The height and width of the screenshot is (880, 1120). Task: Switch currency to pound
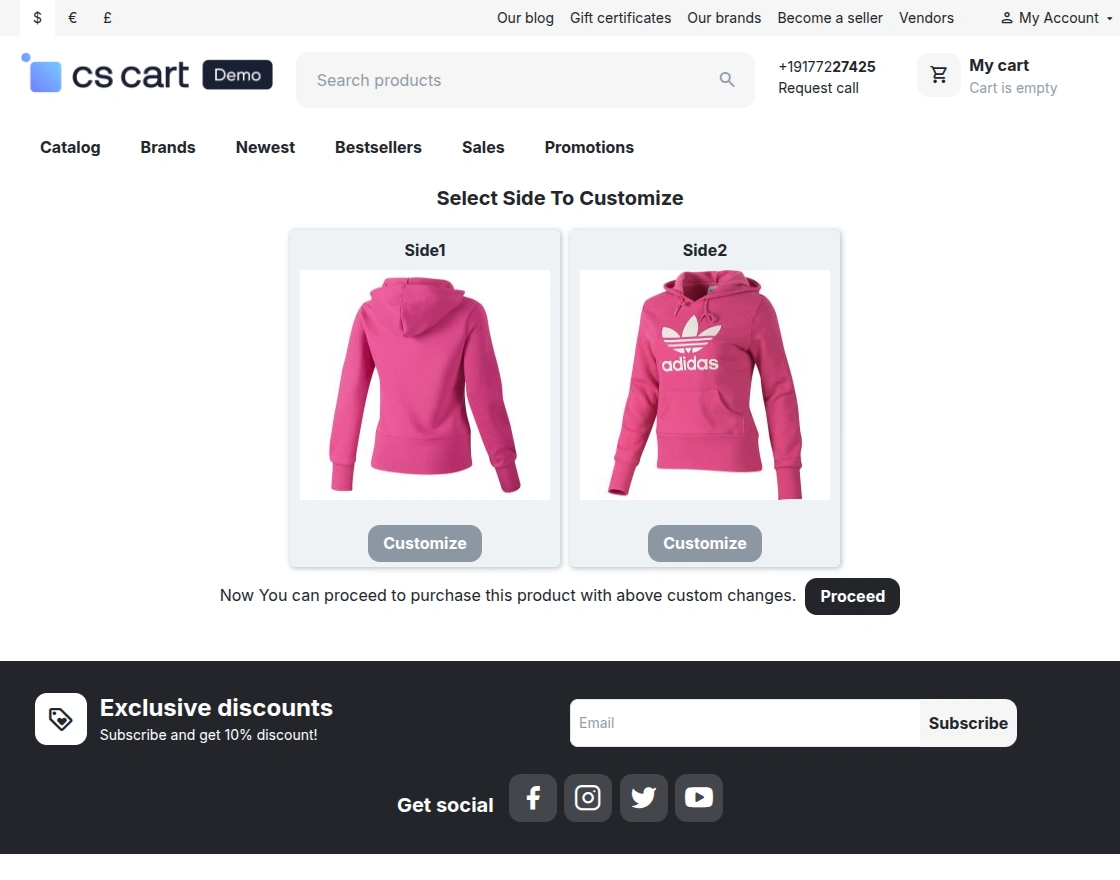click(x=107, y=18)
